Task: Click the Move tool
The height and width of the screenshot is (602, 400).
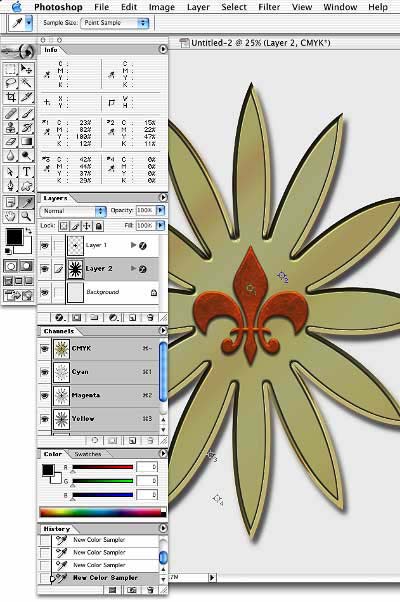Action: 26,69
